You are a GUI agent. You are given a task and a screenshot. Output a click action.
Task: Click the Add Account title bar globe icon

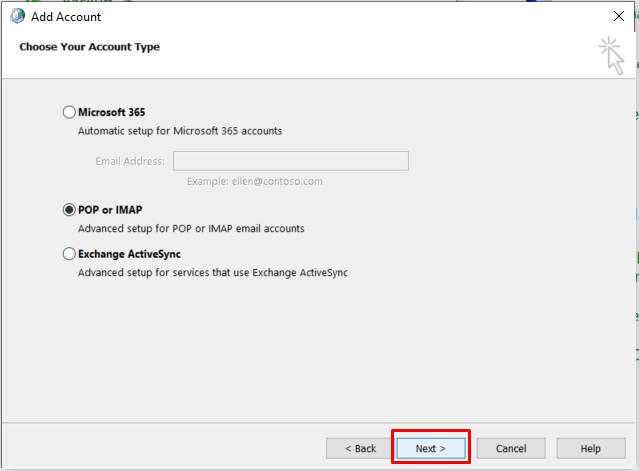(18, 16)
